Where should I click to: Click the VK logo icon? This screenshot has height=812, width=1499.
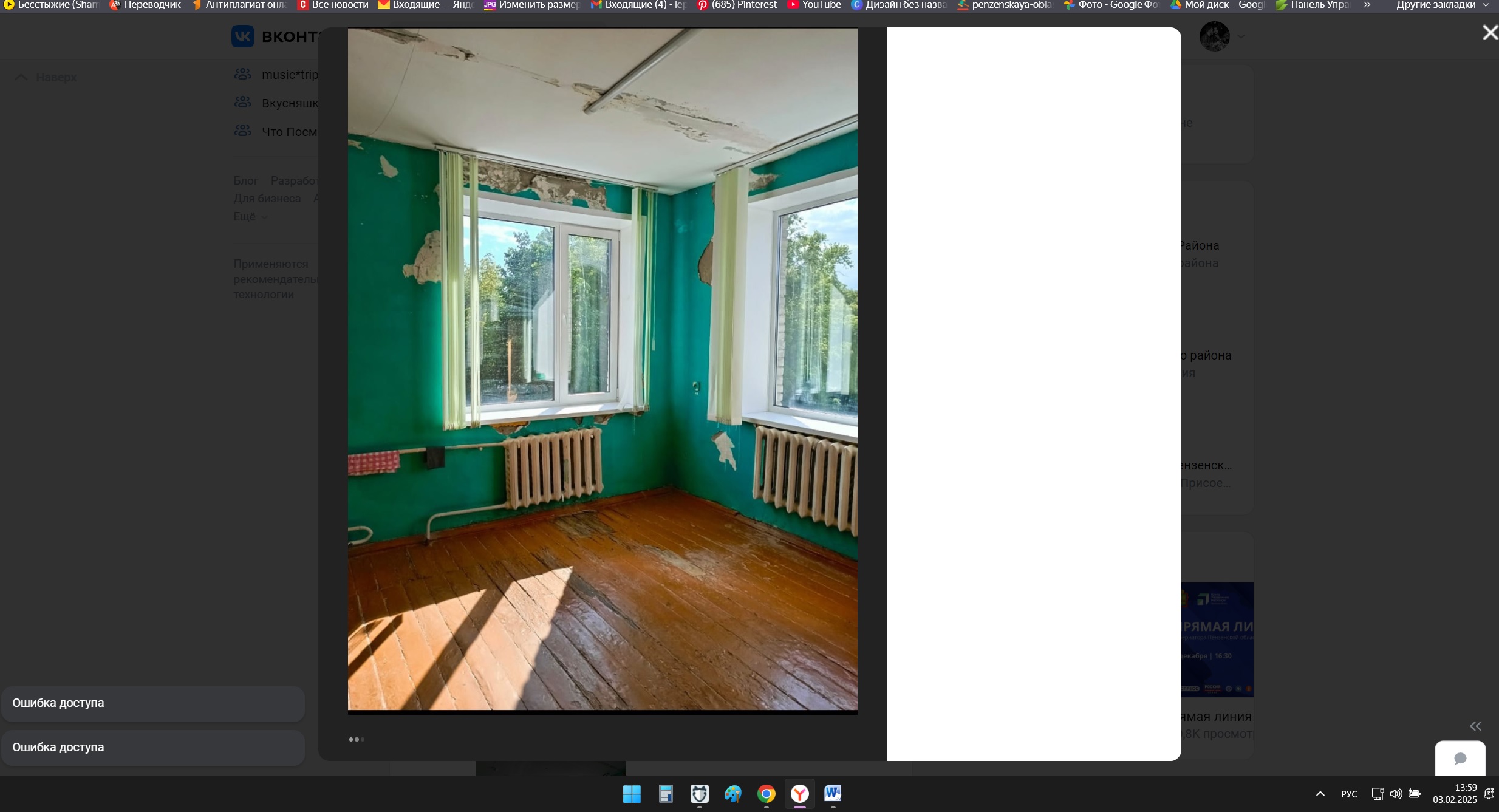pos(242,36)
